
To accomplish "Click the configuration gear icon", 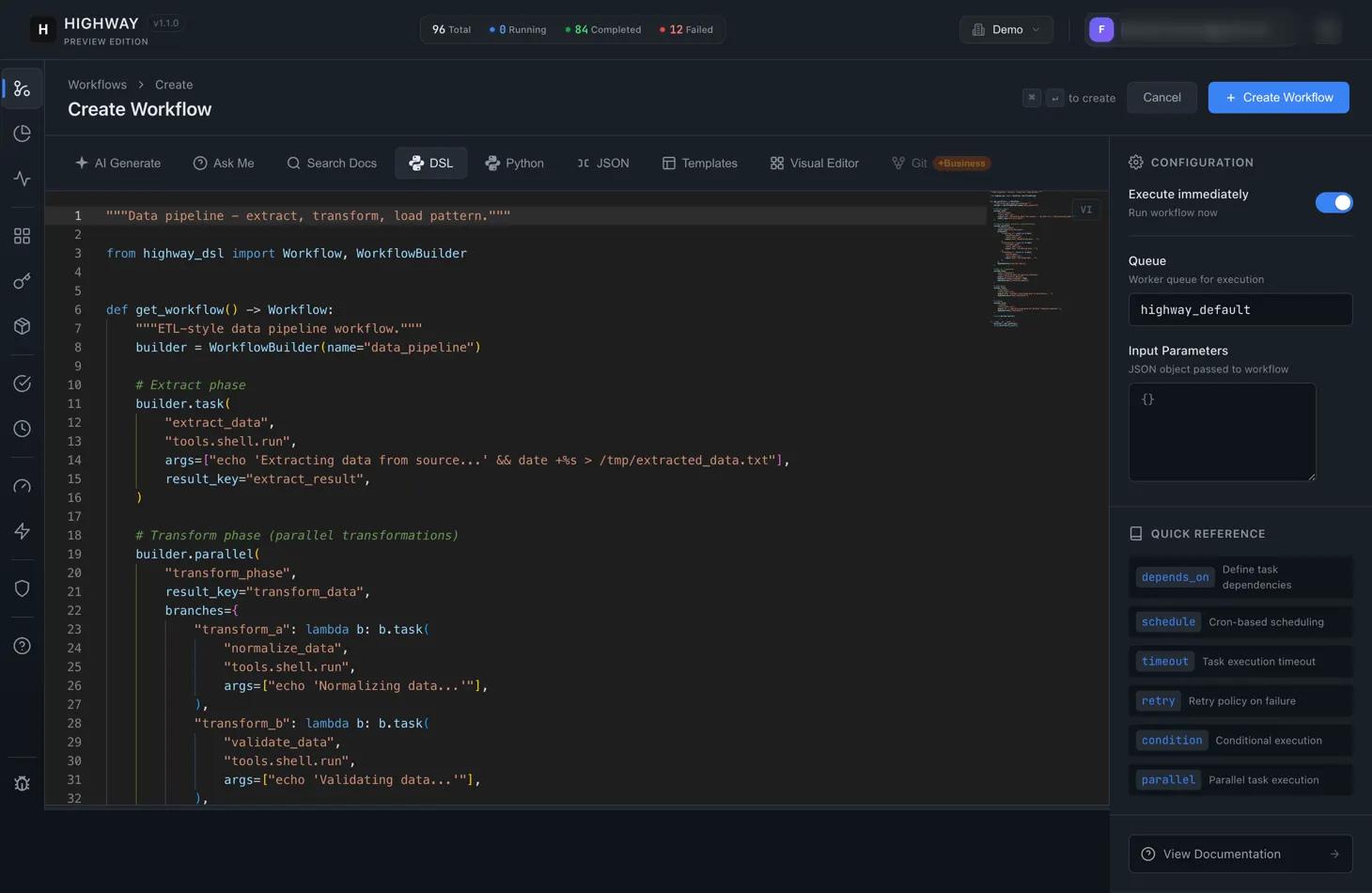I will (x=1136, y=163).
